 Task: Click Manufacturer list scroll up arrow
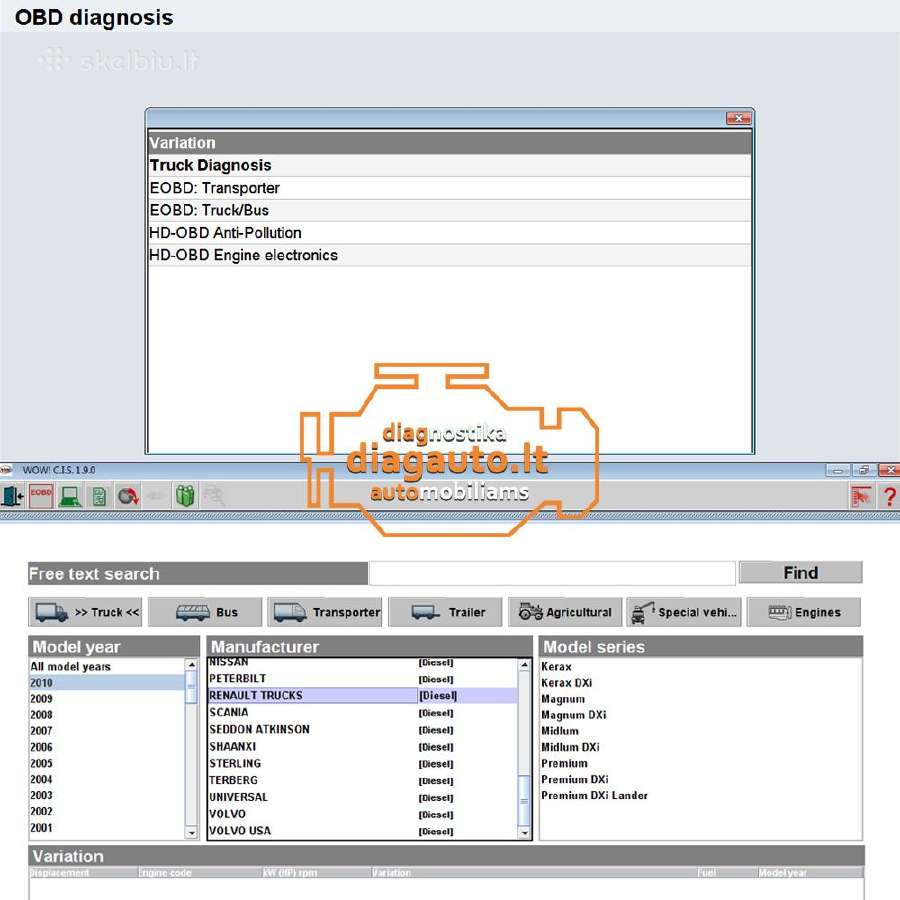click(x=524, y=665)
